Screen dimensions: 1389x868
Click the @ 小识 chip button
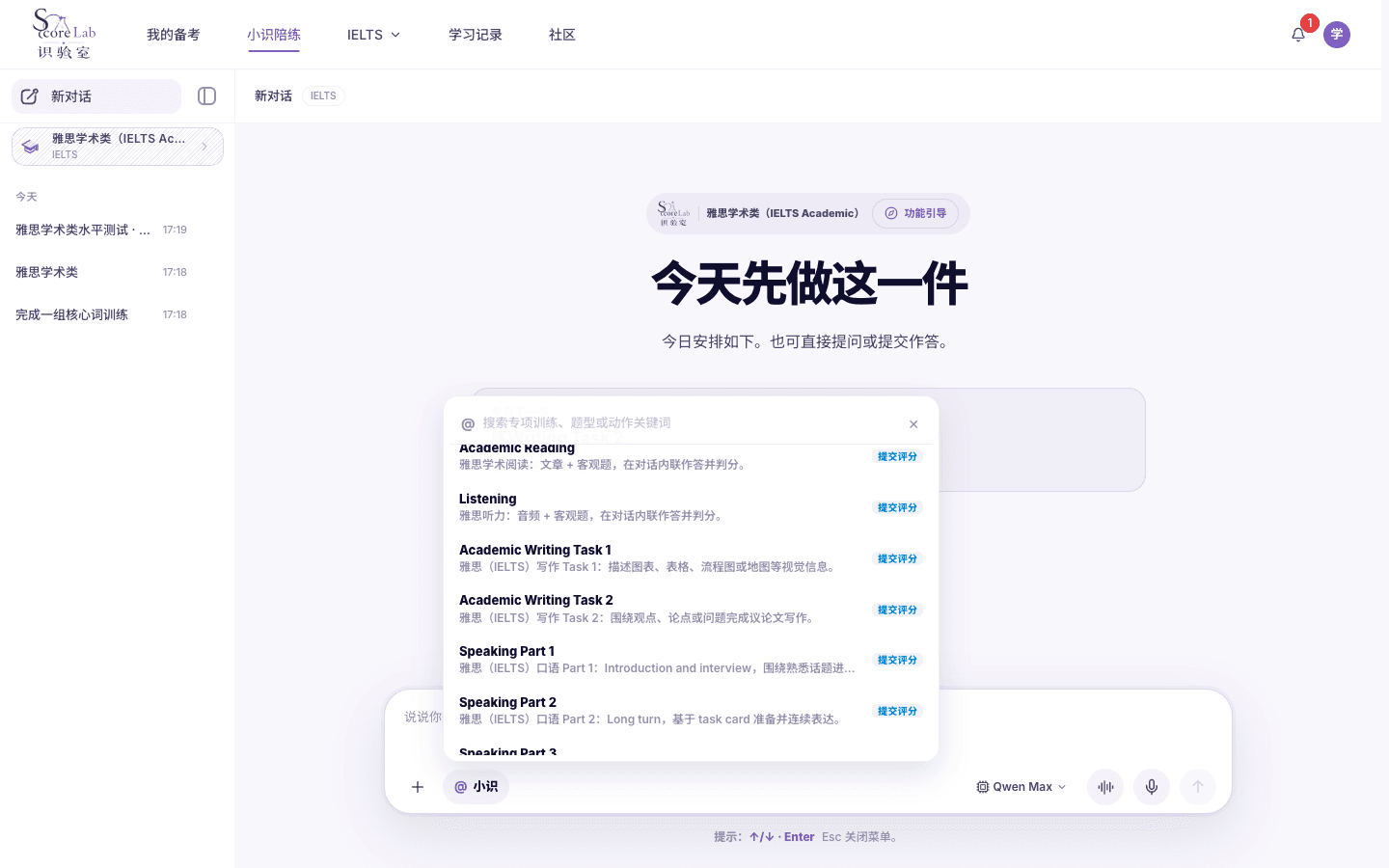(x=476, y=787)
